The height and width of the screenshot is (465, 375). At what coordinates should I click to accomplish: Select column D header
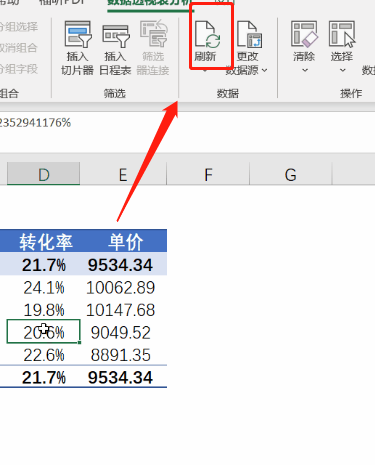tap(43, 174)
